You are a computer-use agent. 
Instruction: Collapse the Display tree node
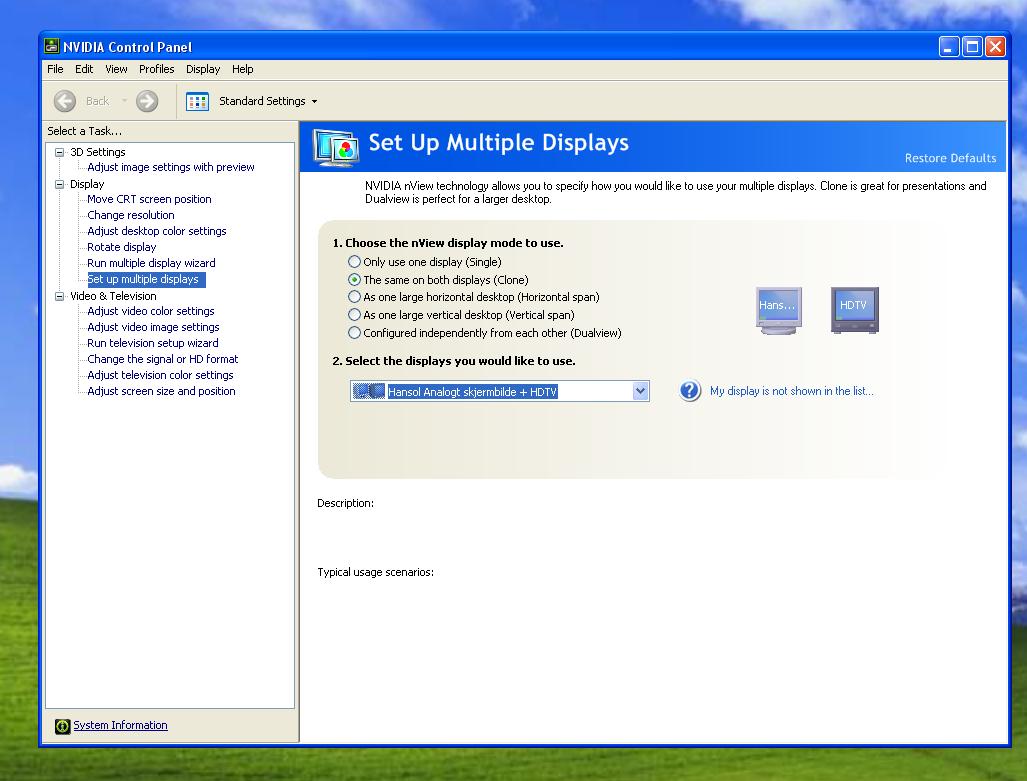pyautogui.click(x=60, y=184)
